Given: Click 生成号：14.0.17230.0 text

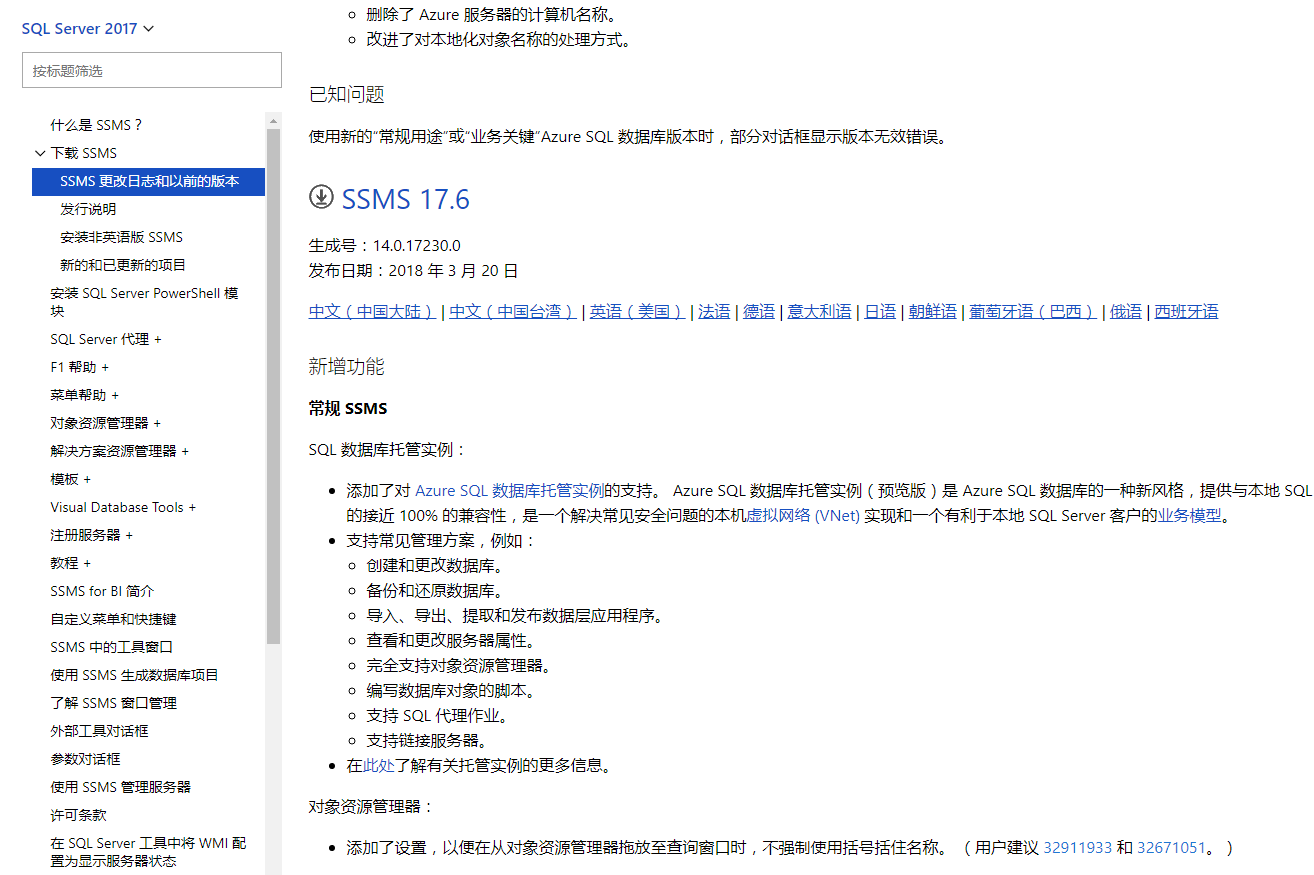Looking at the screenshot, I should point(385,245).
